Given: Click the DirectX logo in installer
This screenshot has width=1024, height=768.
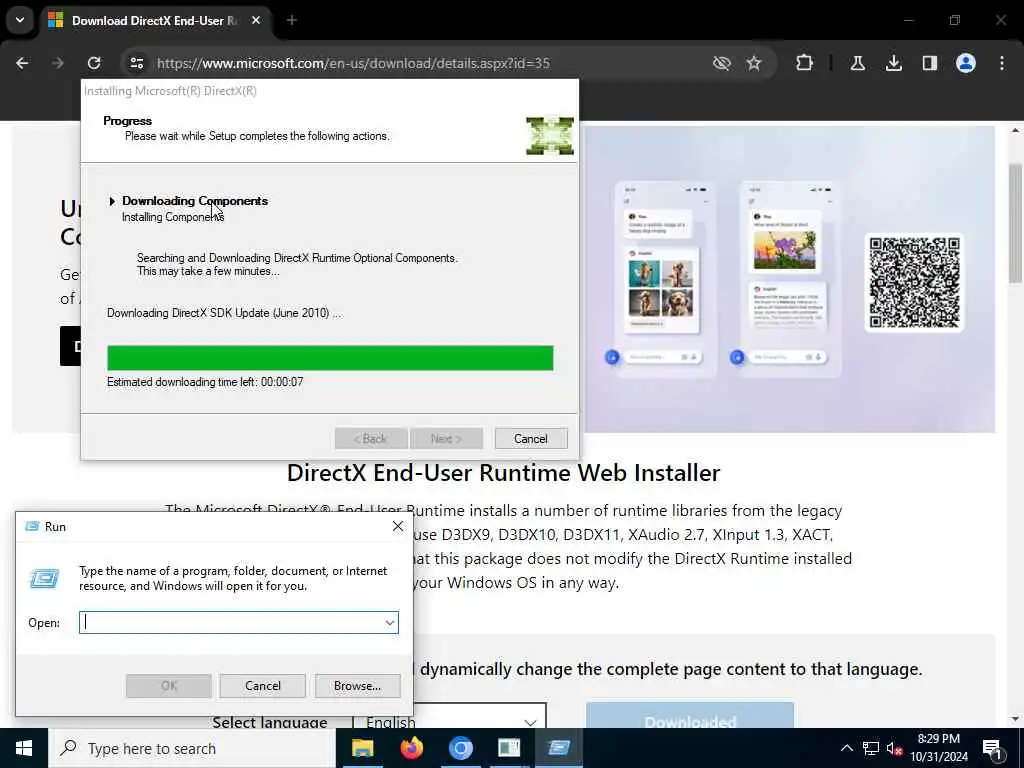Looking at the screenshot, I should [x=550, y=136].
